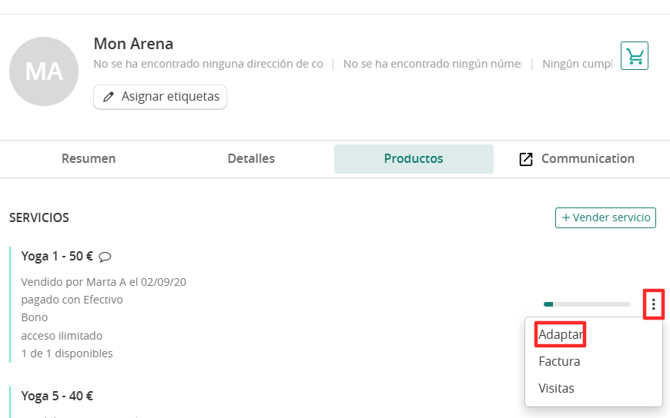The width and height of the screenshot is (670, 418).
Task: Click the Vender servicio button
Action: (605, 218)
